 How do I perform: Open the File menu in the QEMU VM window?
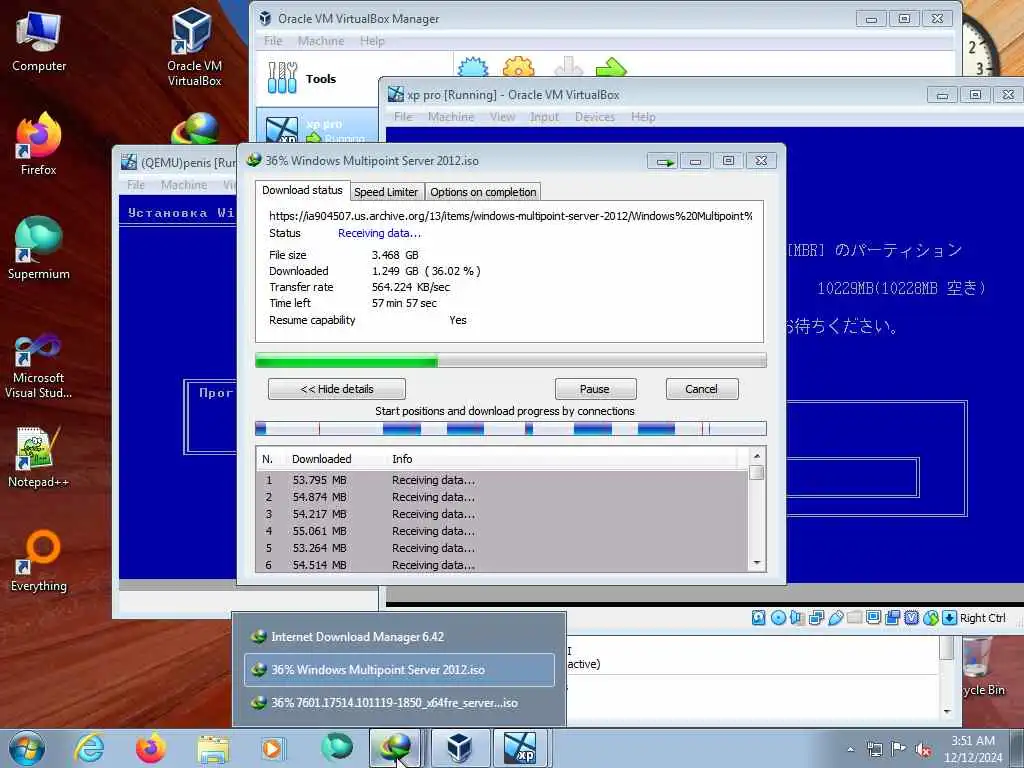(136, 185)
